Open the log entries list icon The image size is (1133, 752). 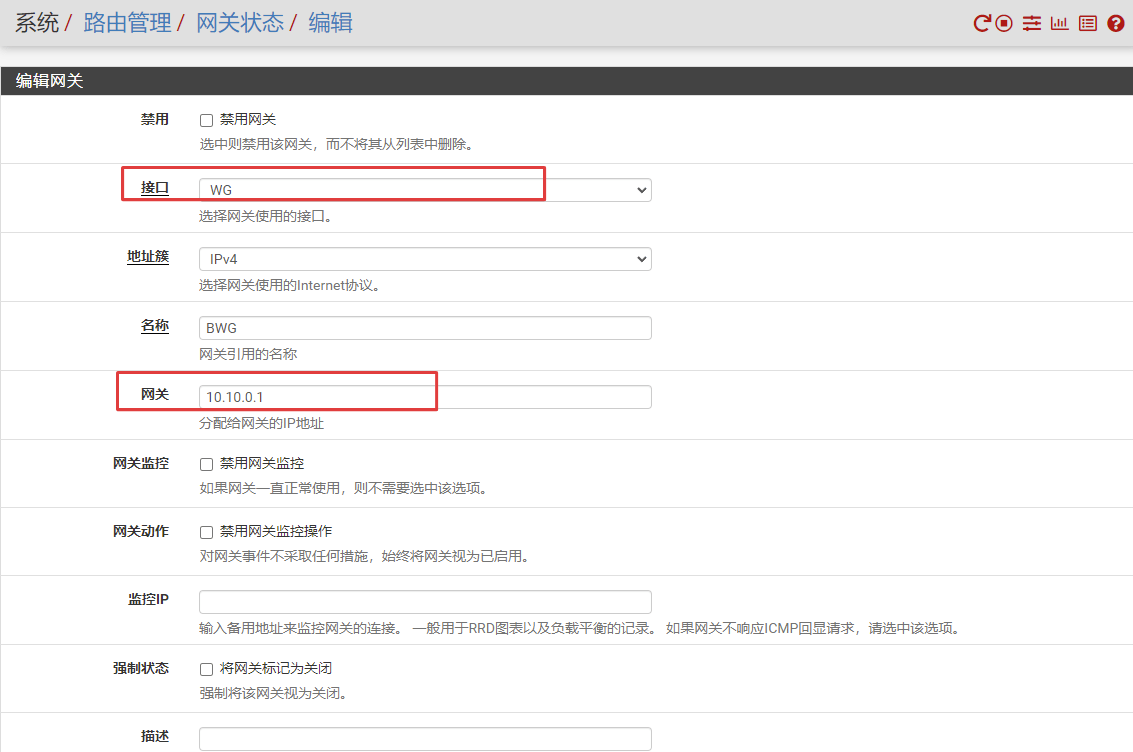[1088, 23]
